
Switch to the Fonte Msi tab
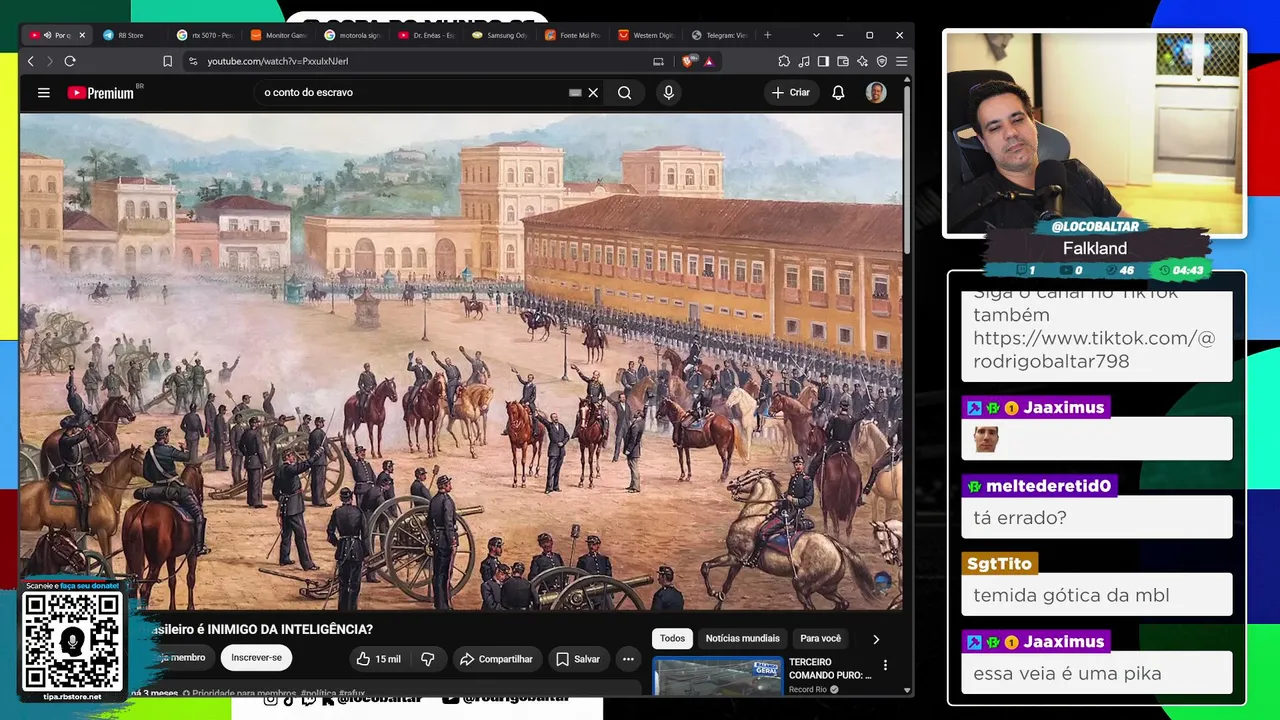click(x=574, y=35)
